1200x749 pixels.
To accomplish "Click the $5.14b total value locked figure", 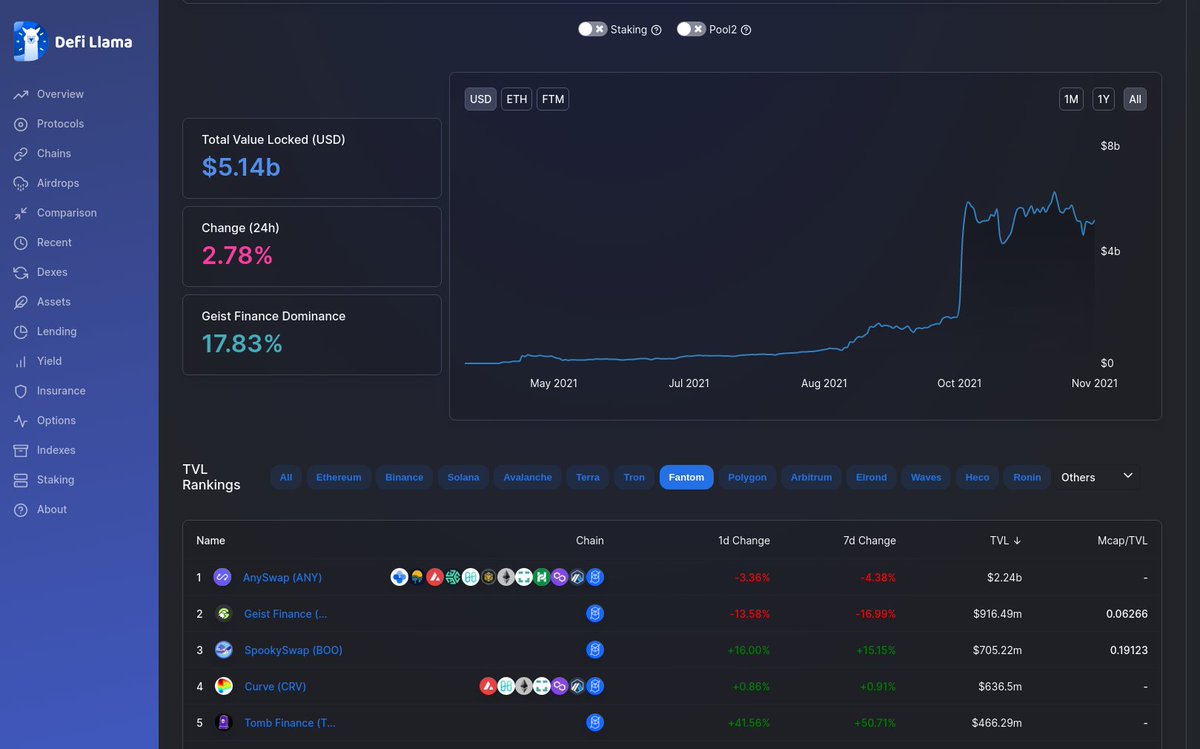I will 241,167.
